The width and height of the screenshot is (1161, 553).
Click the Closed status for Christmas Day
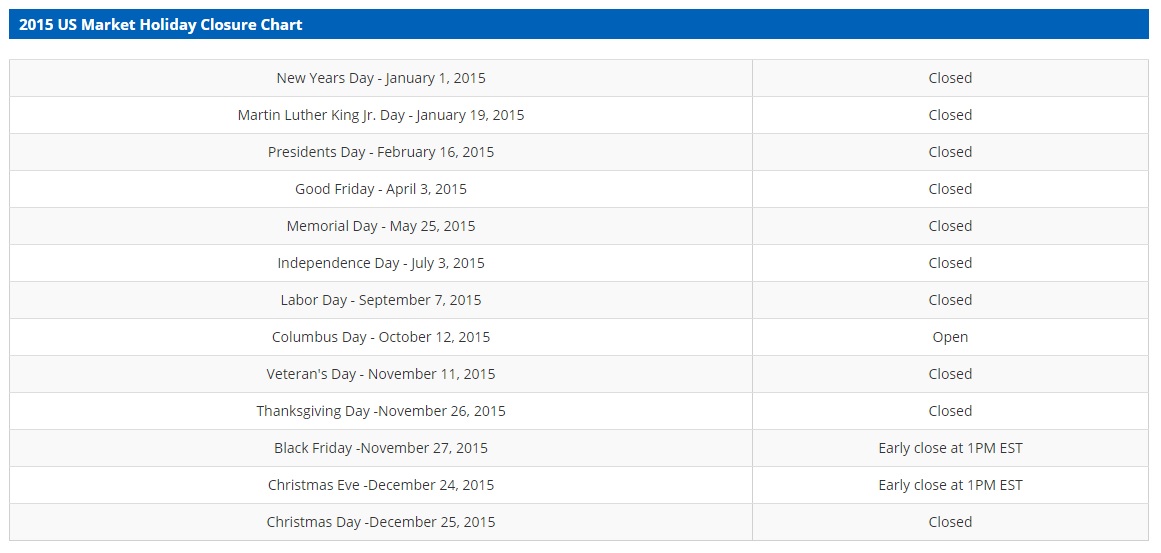pos(950,522)
